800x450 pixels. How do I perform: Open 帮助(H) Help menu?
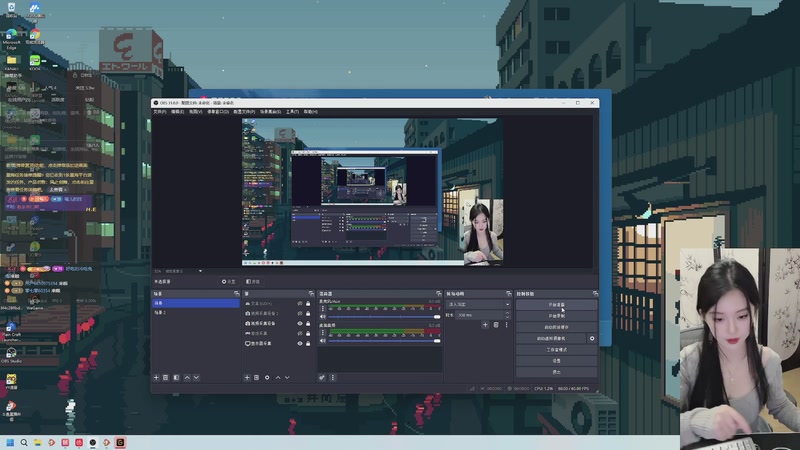[311, 112]
